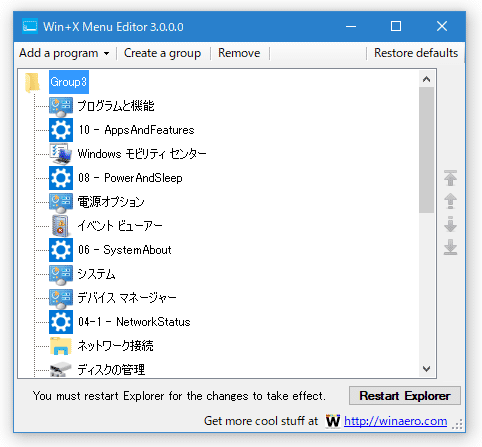The image size is (482, 447).
Task: Click the ネットワーク接続 folder icon
Action: [x=61, y=346]
